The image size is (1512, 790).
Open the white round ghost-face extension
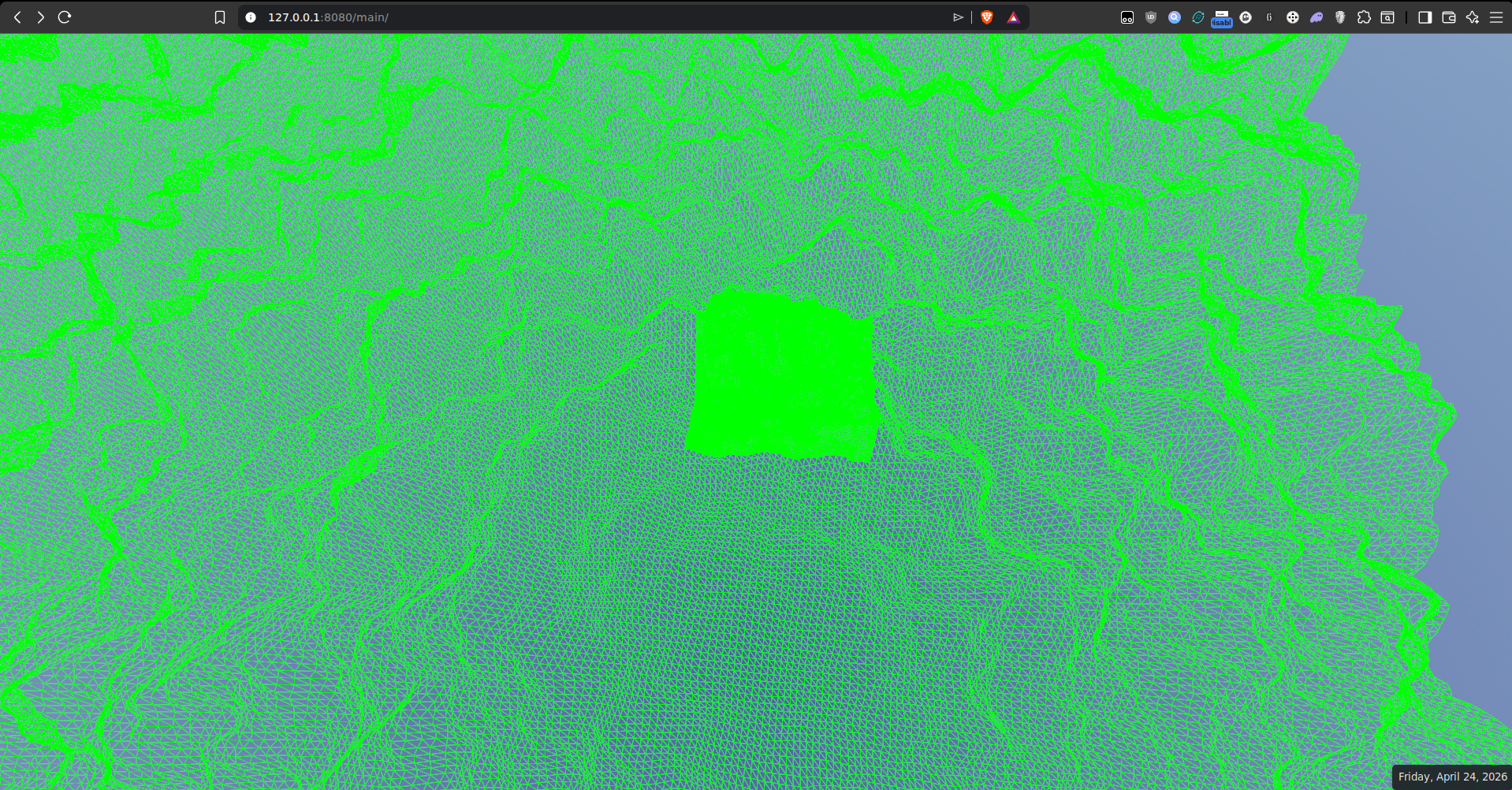click(x=1246, y=17)
